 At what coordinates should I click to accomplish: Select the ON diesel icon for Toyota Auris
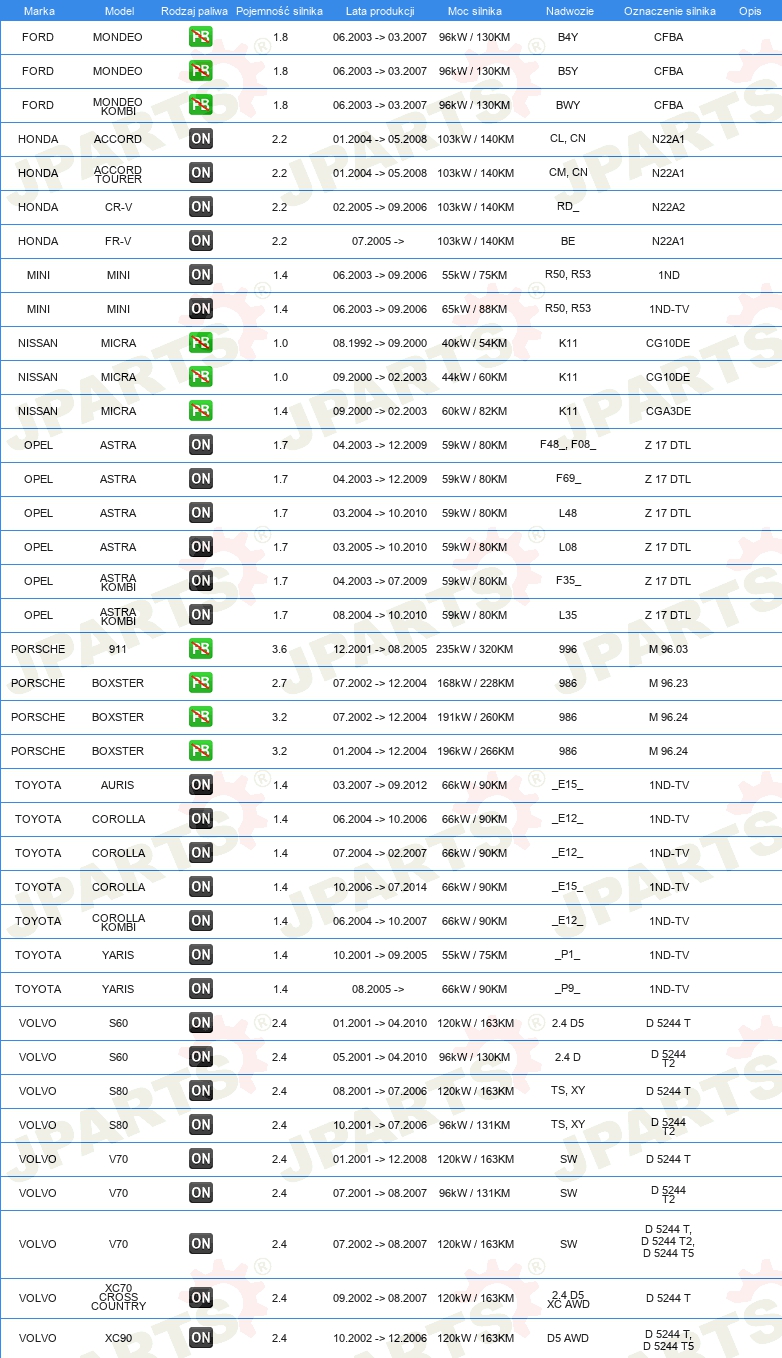(x=201, y=785)
